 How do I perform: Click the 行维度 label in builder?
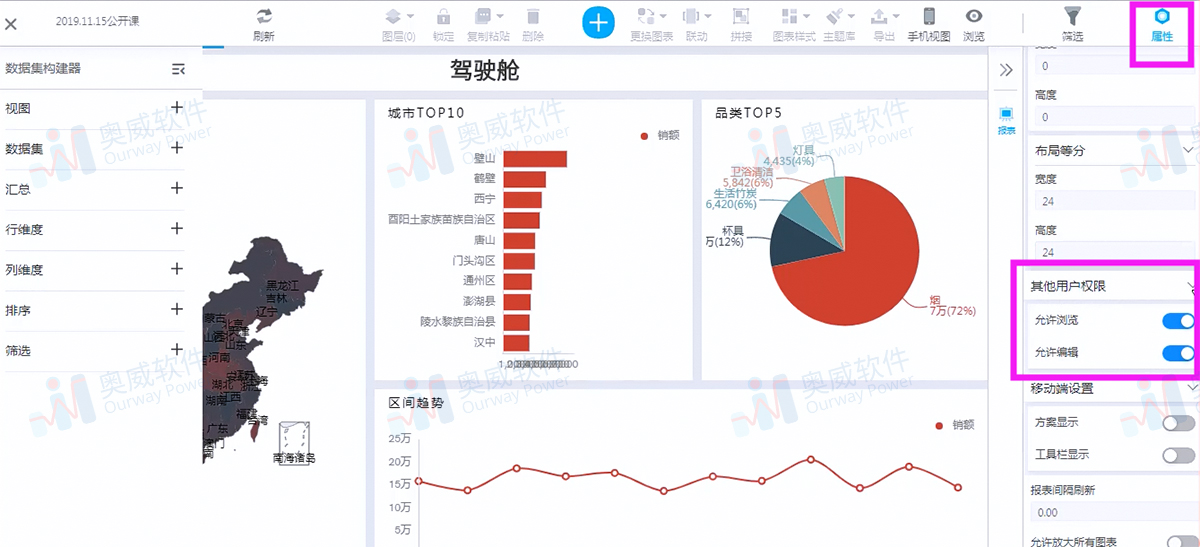coord(24,229)
